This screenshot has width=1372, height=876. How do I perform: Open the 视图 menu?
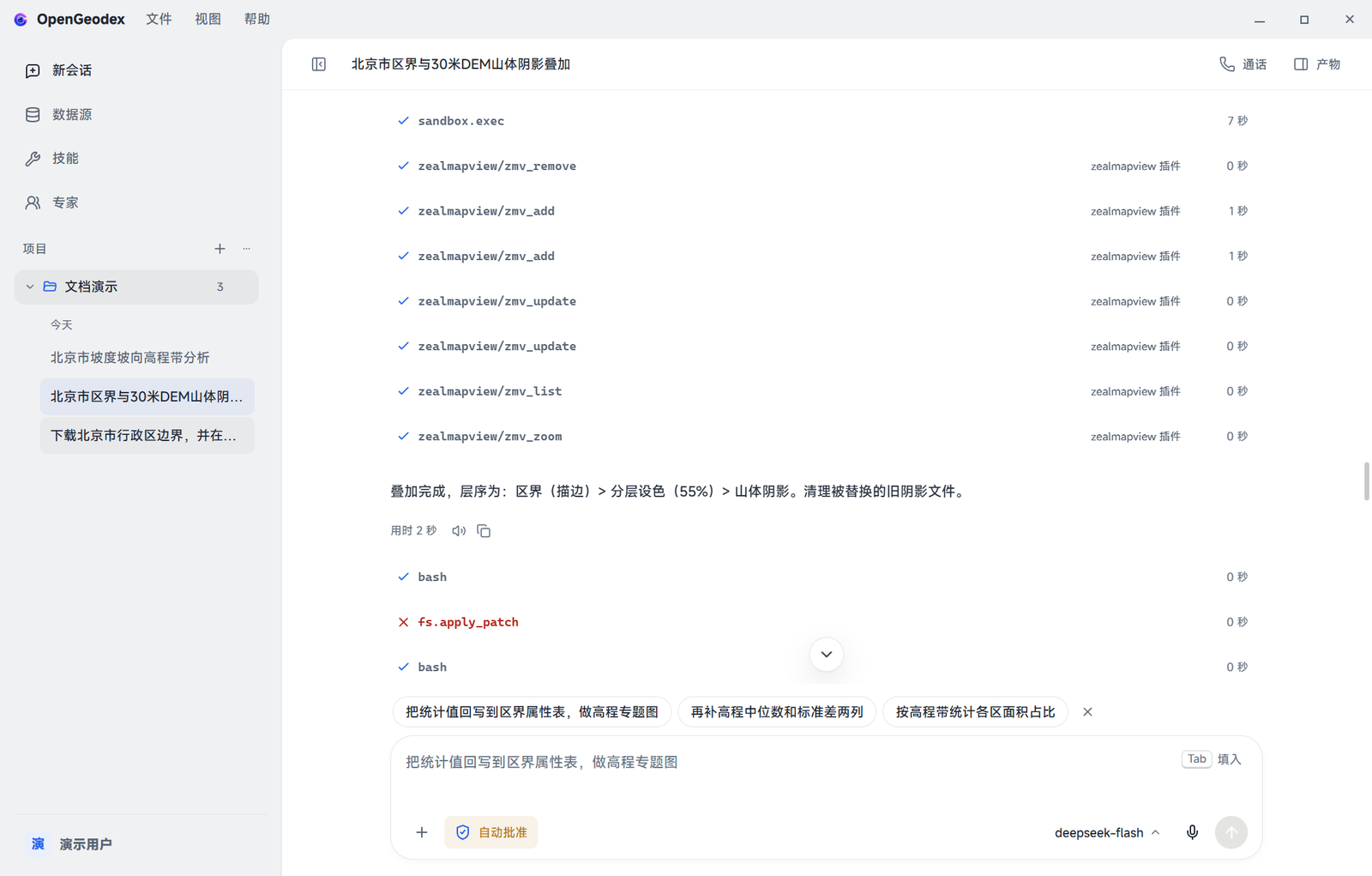coord(208,19)
